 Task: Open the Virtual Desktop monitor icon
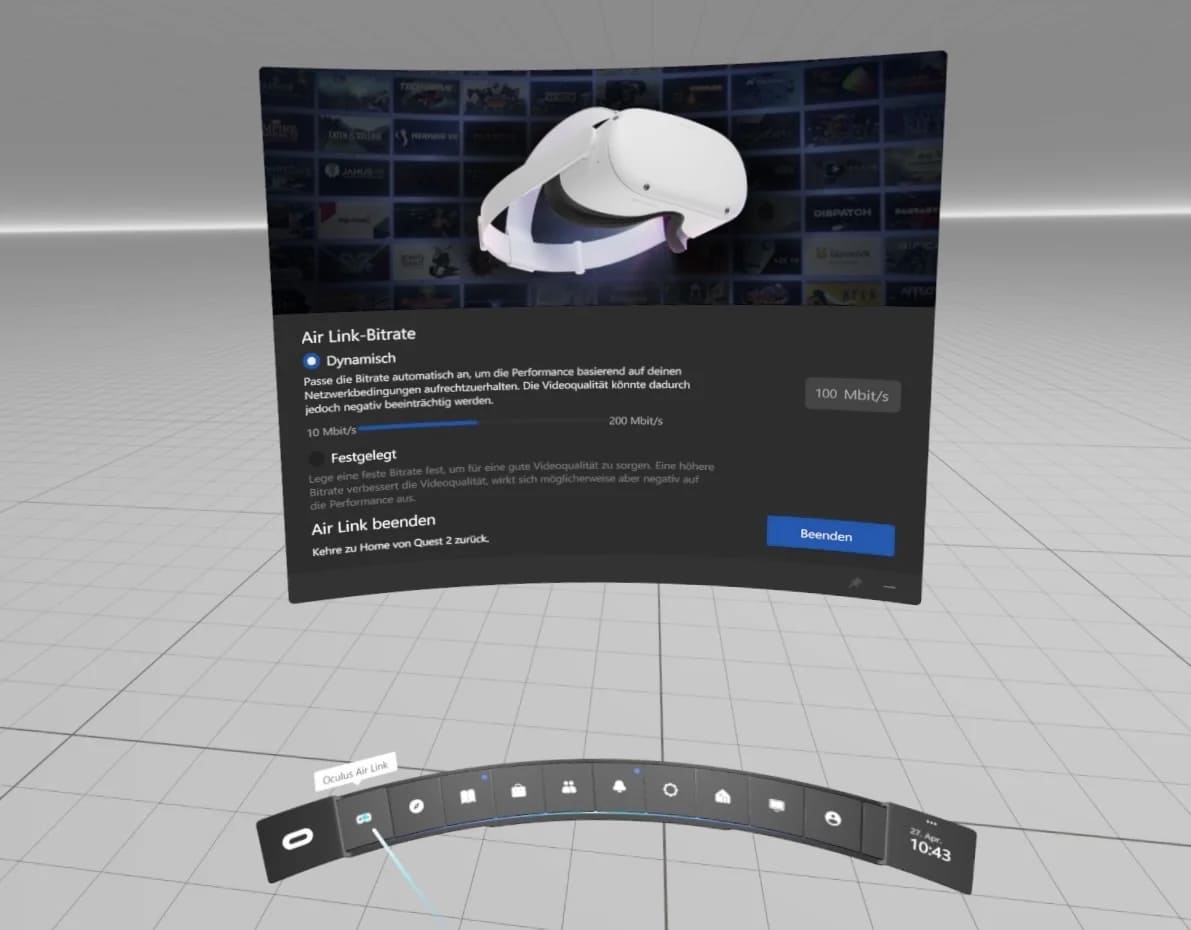pyautogui.click(x=776, y=805)
